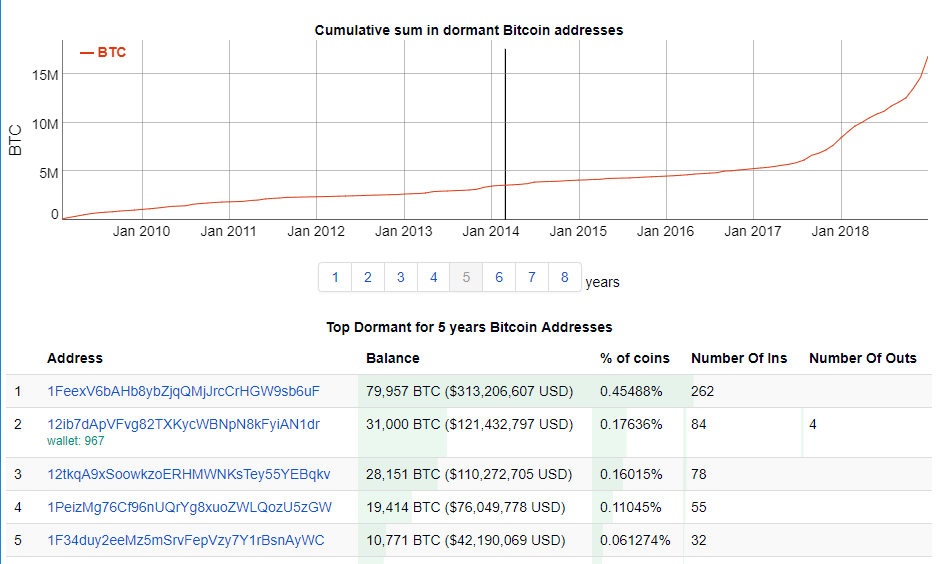This screenshot has width=937, height=564.
Task: Click the Jan 2014 axis label
Action: coord(491,231)
